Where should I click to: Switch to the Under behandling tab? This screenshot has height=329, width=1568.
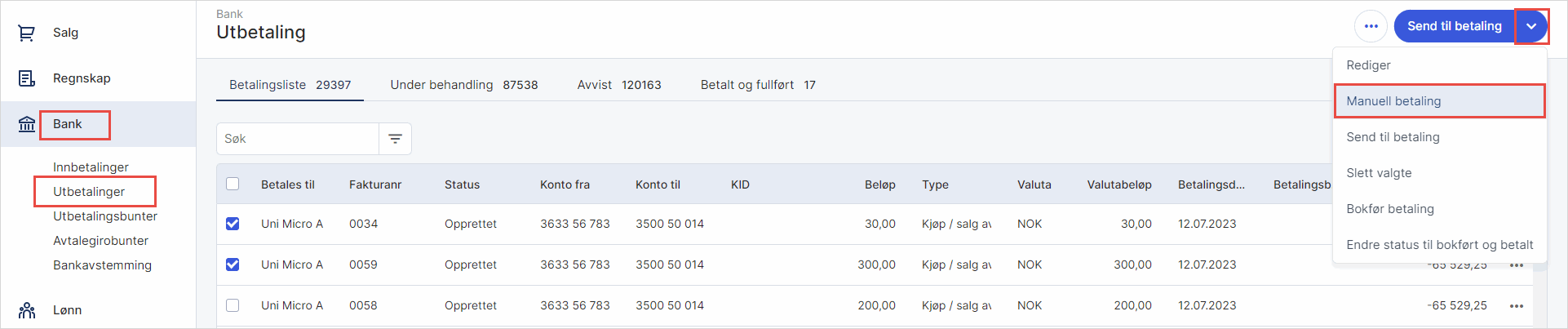pyautogui.click(x=463, y=85)
